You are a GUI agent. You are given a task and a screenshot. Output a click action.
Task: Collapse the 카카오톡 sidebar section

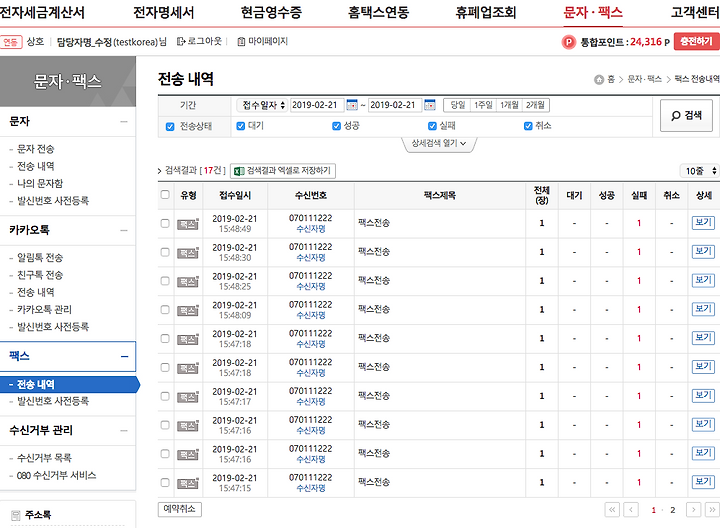click(124, 230)
